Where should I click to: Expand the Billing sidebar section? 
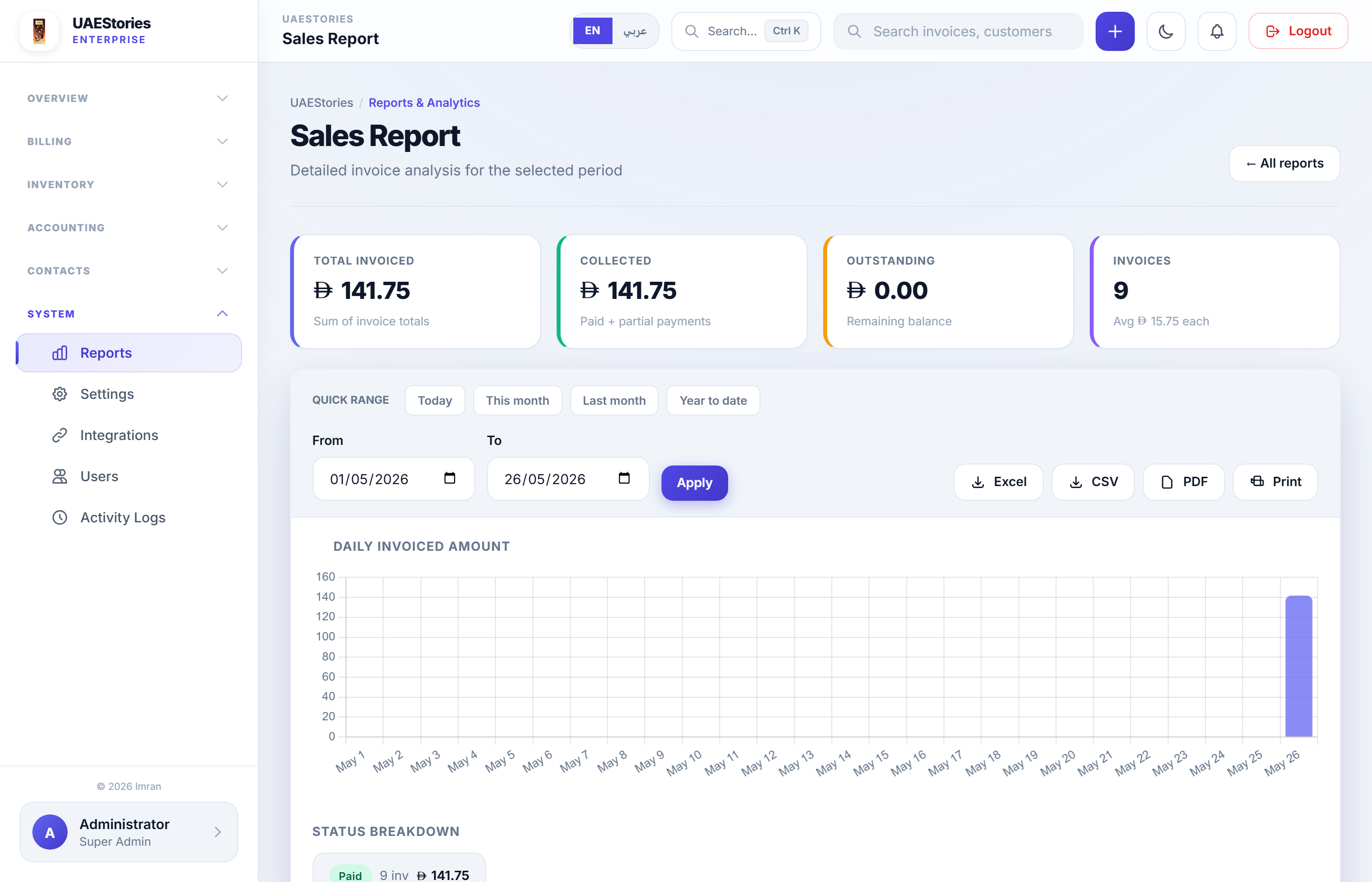coord(128,142)
